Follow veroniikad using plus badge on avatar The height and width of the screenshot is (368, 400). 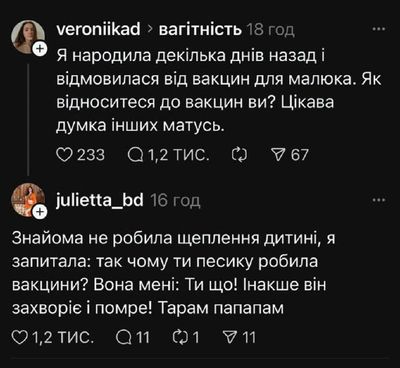tap(40, 49)
